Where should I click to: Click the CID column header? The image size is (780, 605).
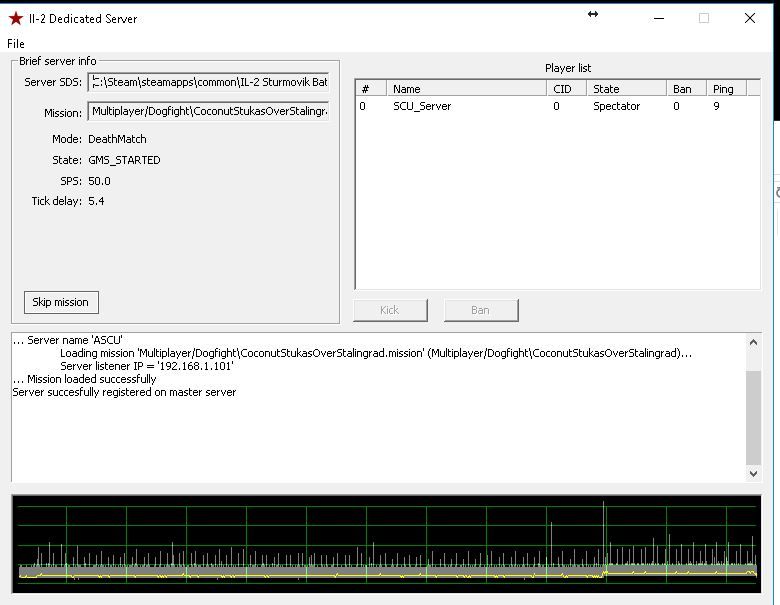(567, 89)
